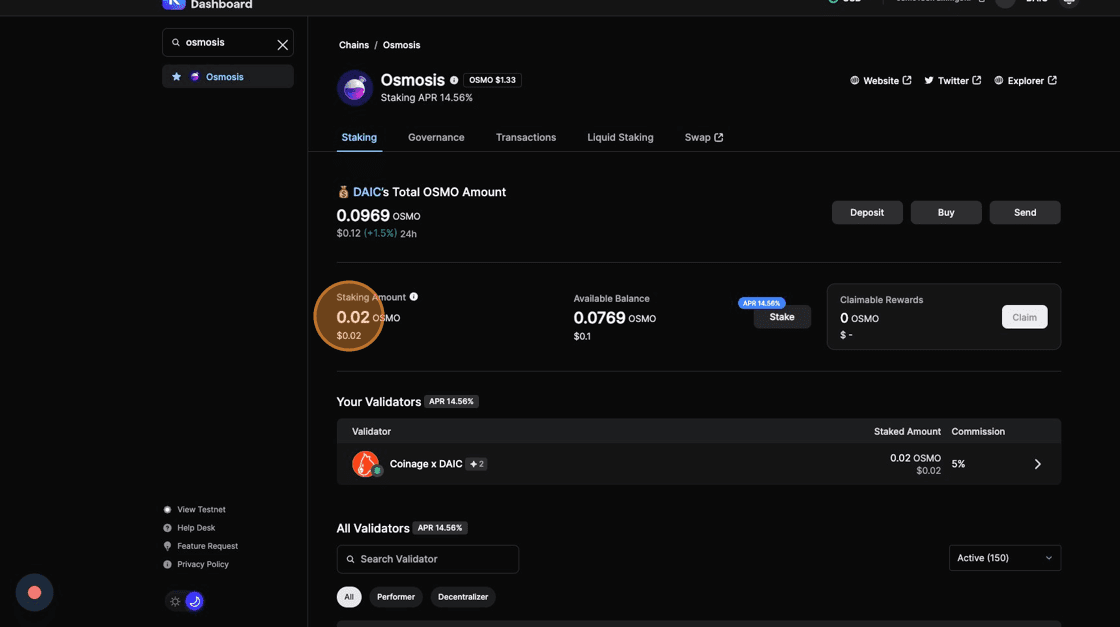Select dark mode moon toggle
This screenshot has width=1120, height=627.
pos(195,601)
